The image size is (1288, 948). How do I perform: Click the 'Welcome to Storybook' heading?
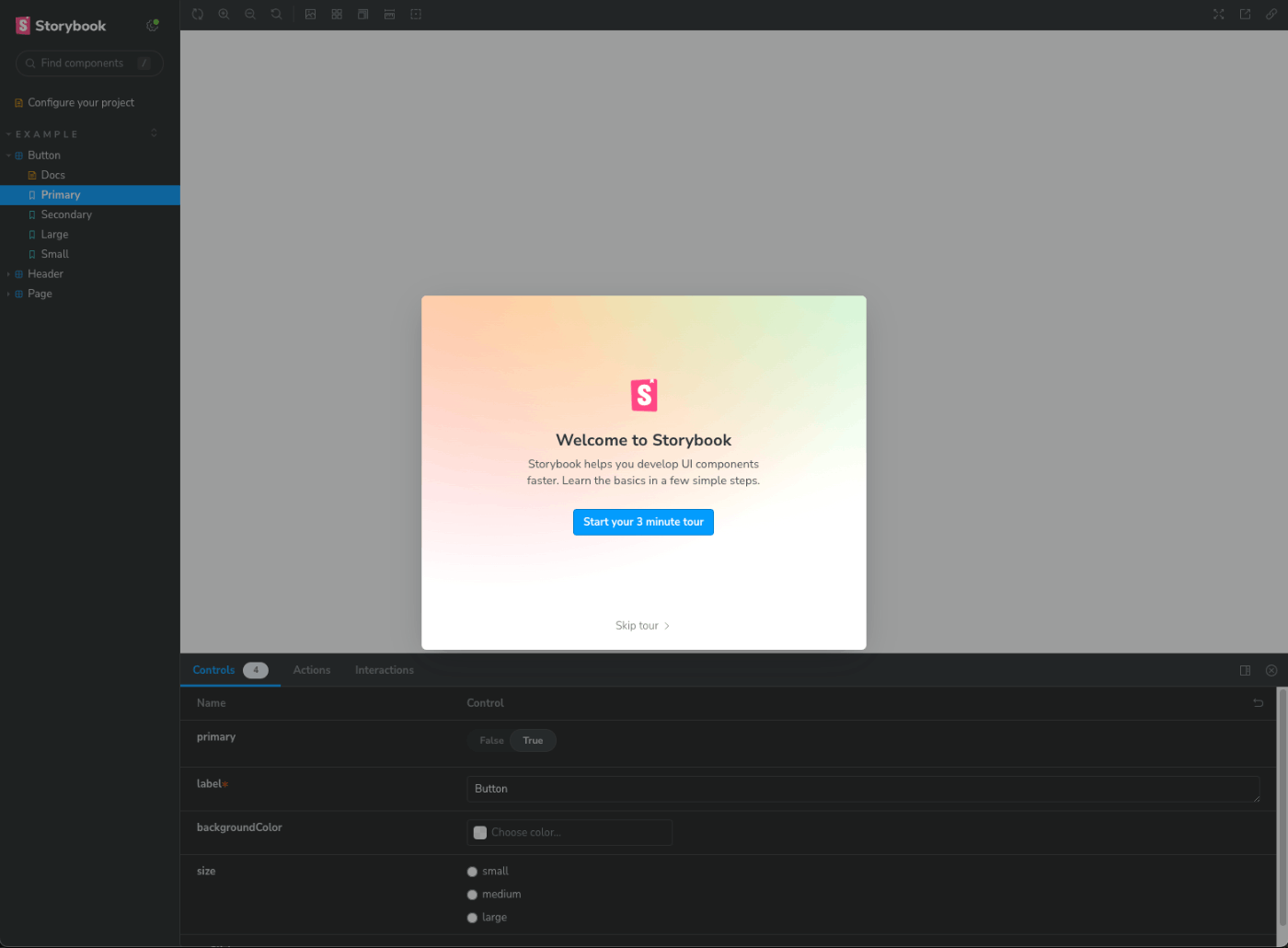click(644, 440)
